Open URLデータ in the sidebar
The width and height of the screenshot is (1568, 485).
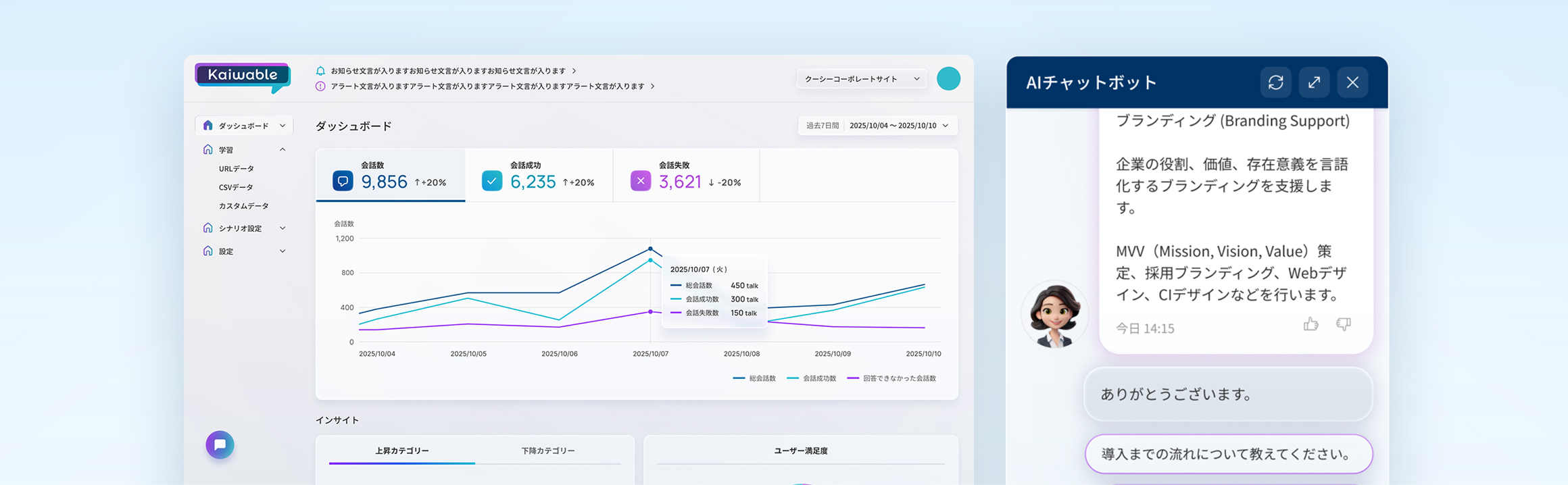pos(237,169)
